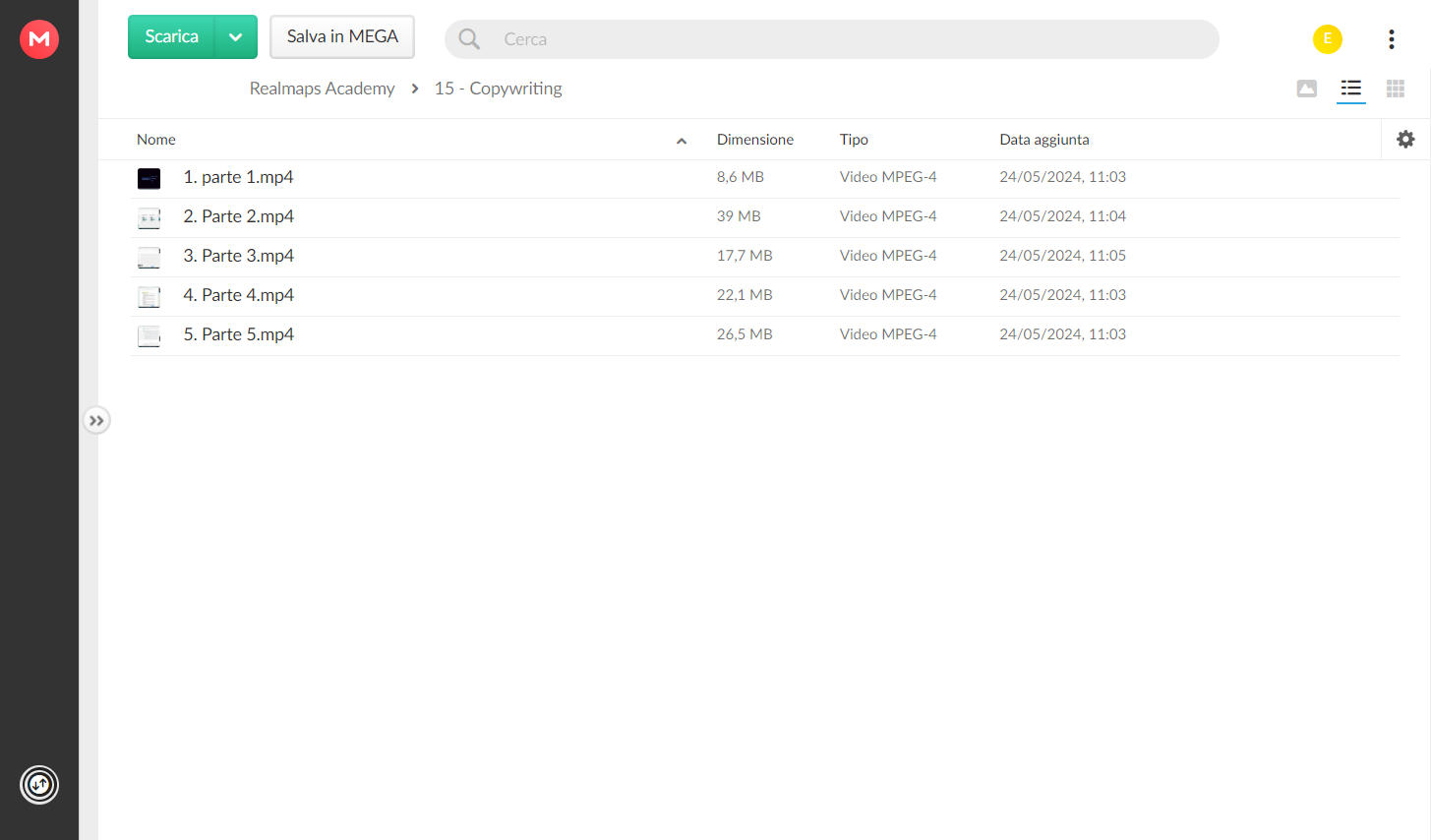
Task: Switch to media gallery view icon
Action: (1307, 89)
